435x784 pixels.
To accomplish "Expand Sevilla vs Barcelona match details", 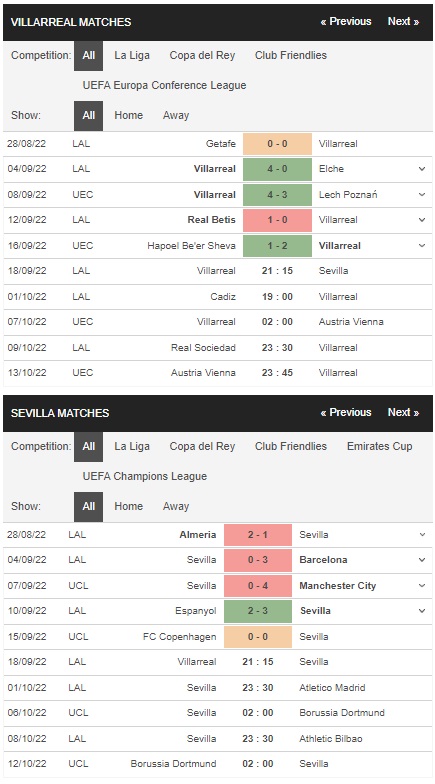I will click(x=422, y=560).
